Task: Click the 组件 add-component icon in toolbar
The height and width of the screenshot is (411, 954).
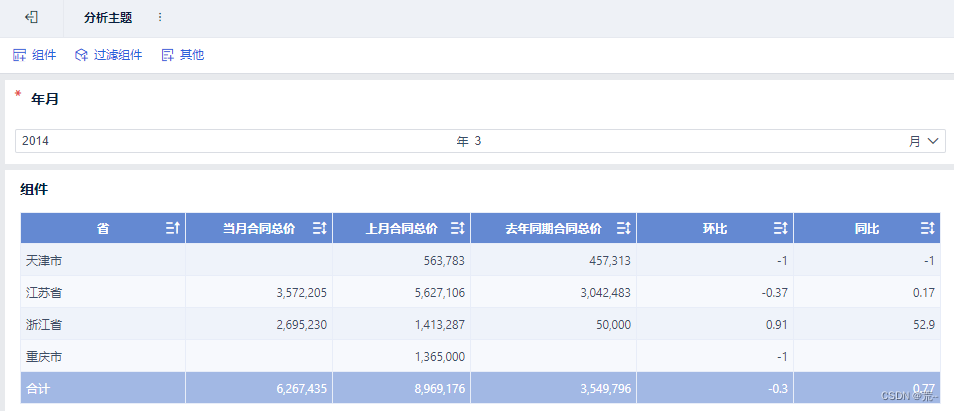Action: pos(19,55)
